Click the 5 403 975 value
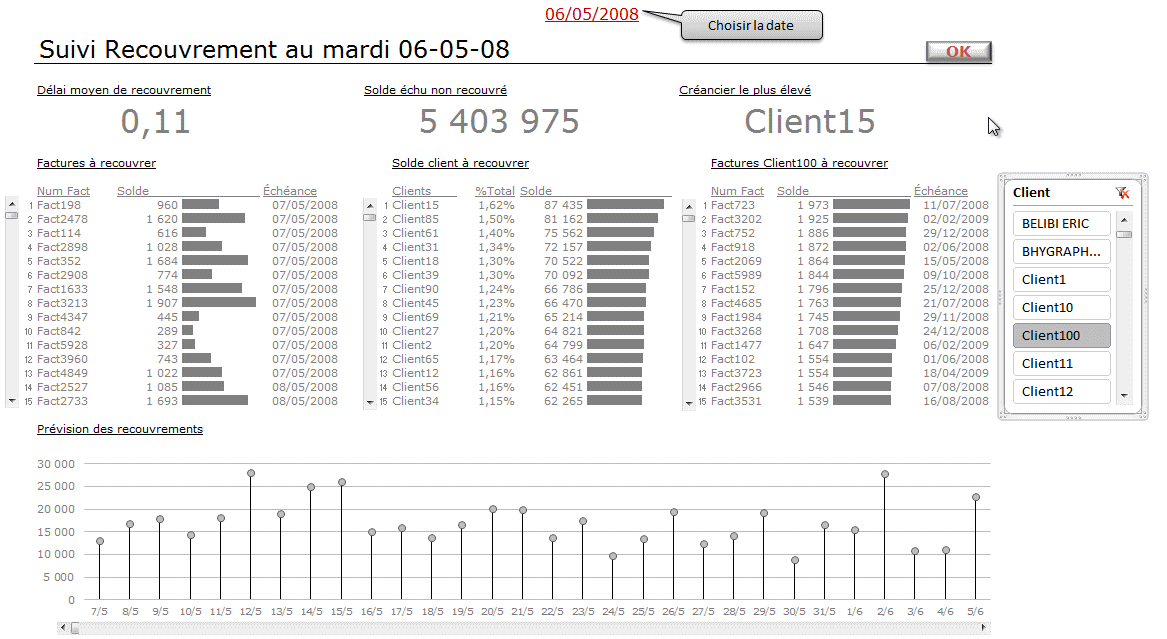Image resolution: width=1167 pixels, height=639 pixels. click(x=499, y=121)
